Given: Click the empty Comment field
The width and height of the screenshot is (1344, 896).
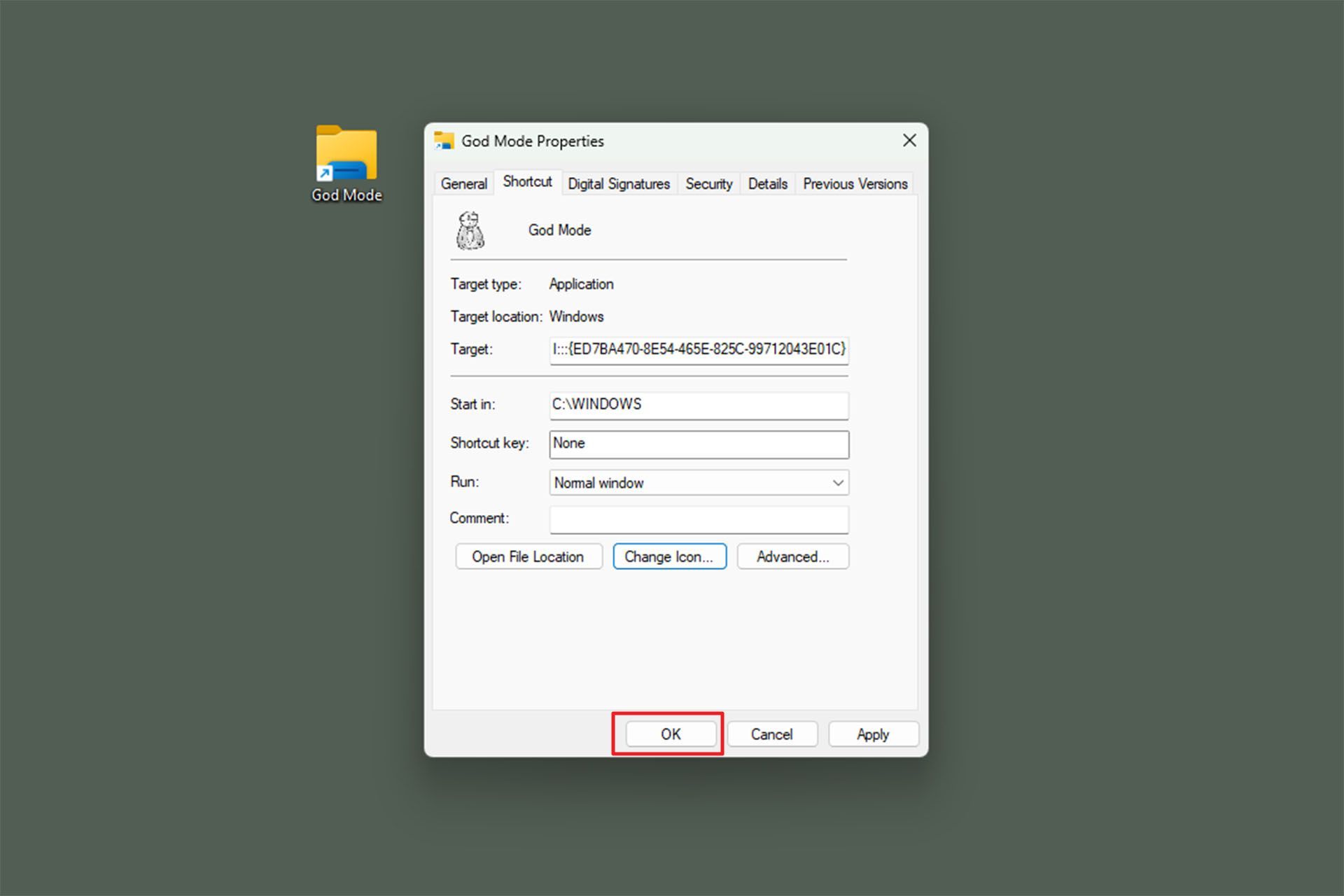Looking at the screenshot, I should point(699,519).
